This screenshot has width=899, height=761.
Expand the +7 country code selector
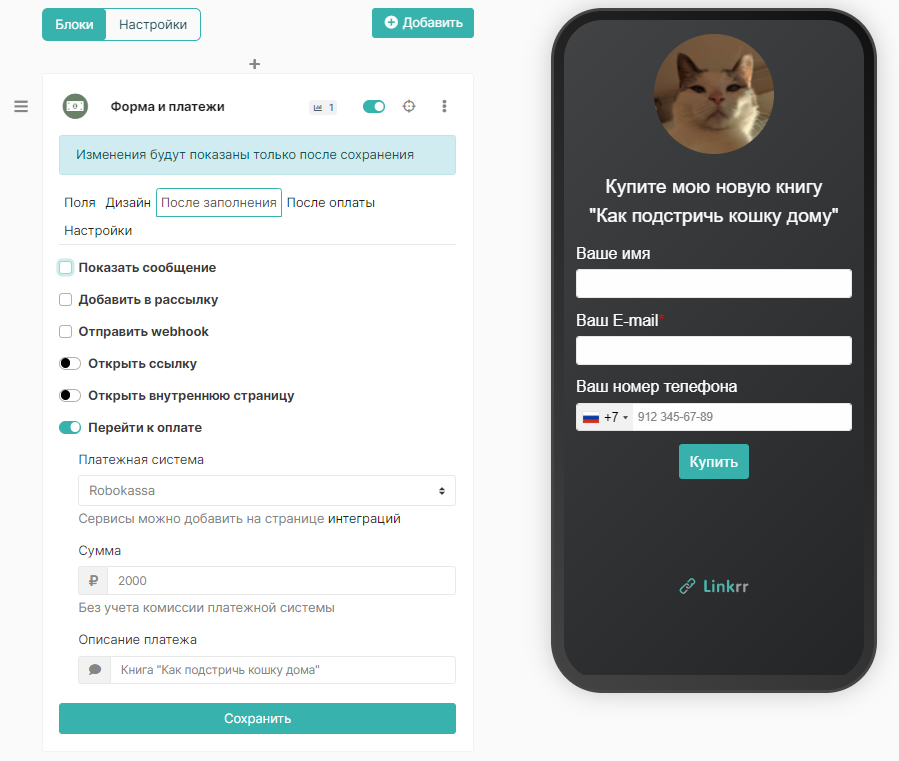pyautogui.click(x=605, y=417)
